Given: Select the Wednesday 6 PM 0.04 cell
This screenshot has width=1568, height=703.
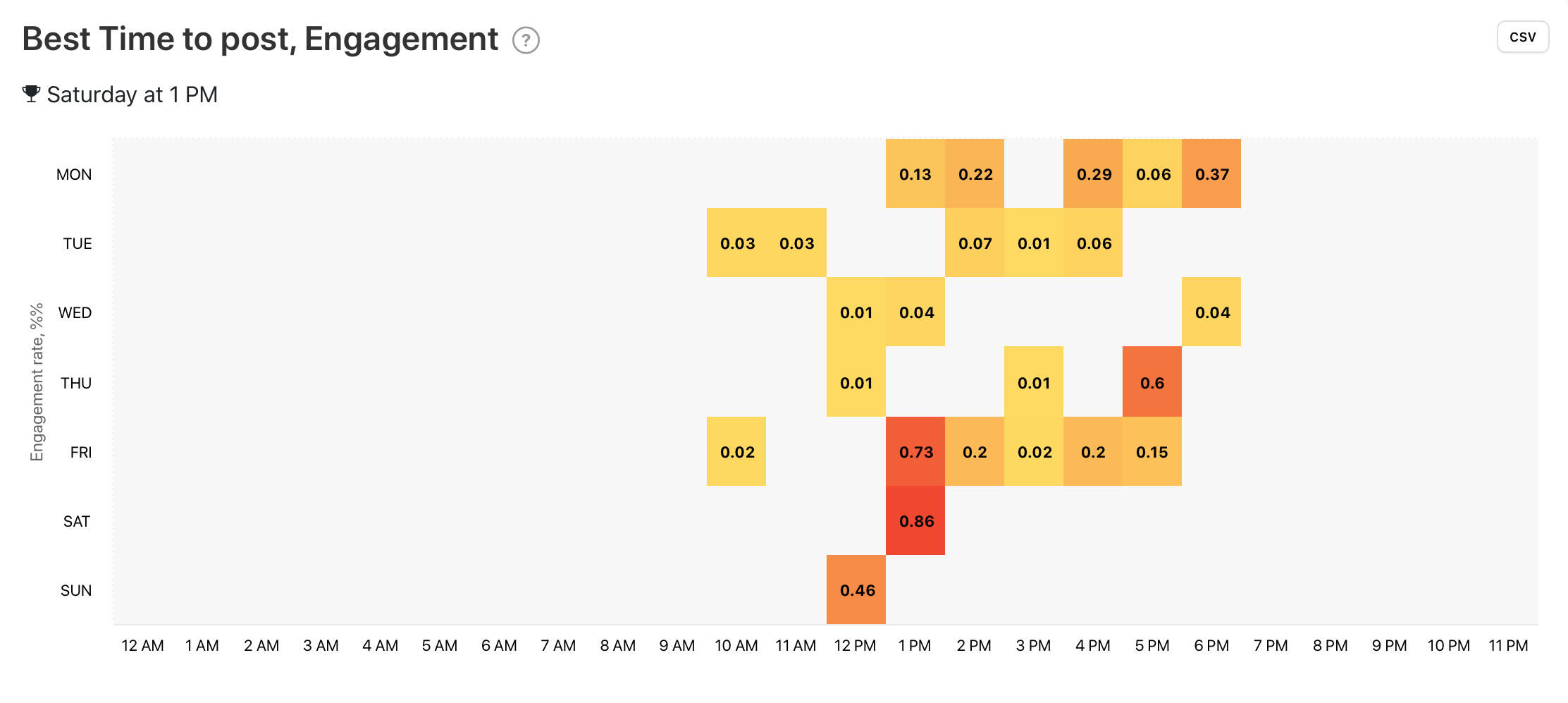Looking at the screenshot, I should point(1211,312).
